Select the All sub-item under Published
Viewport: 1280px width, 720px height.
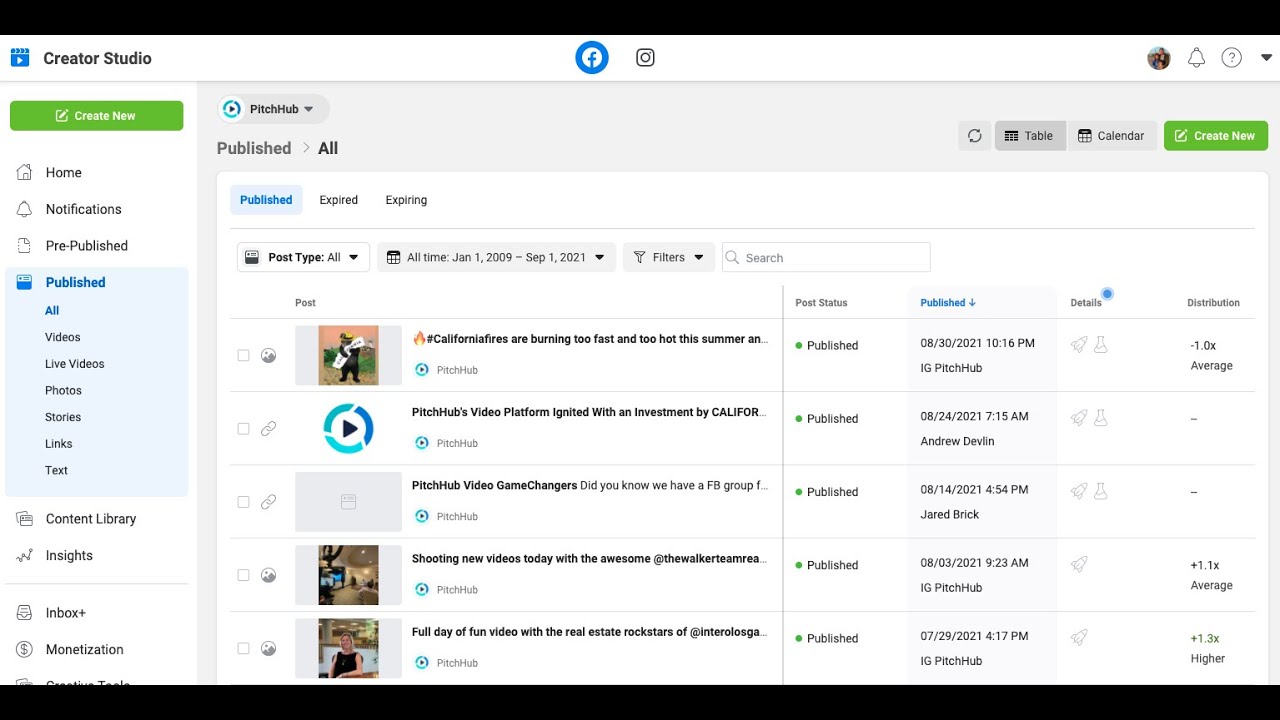pos(52,311)
